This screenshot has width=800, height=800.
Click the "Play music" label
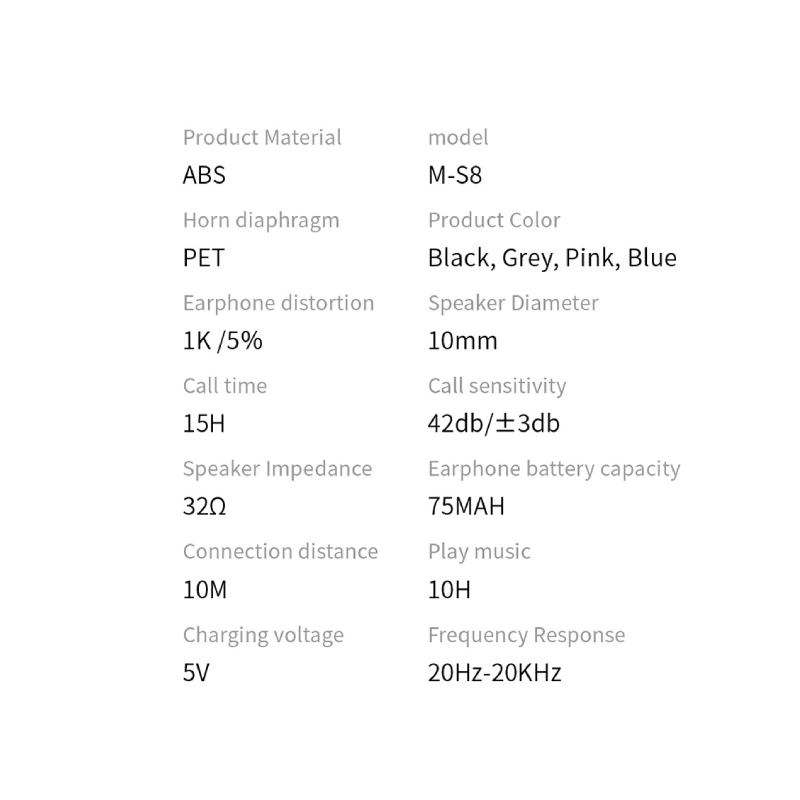(479, 552)
